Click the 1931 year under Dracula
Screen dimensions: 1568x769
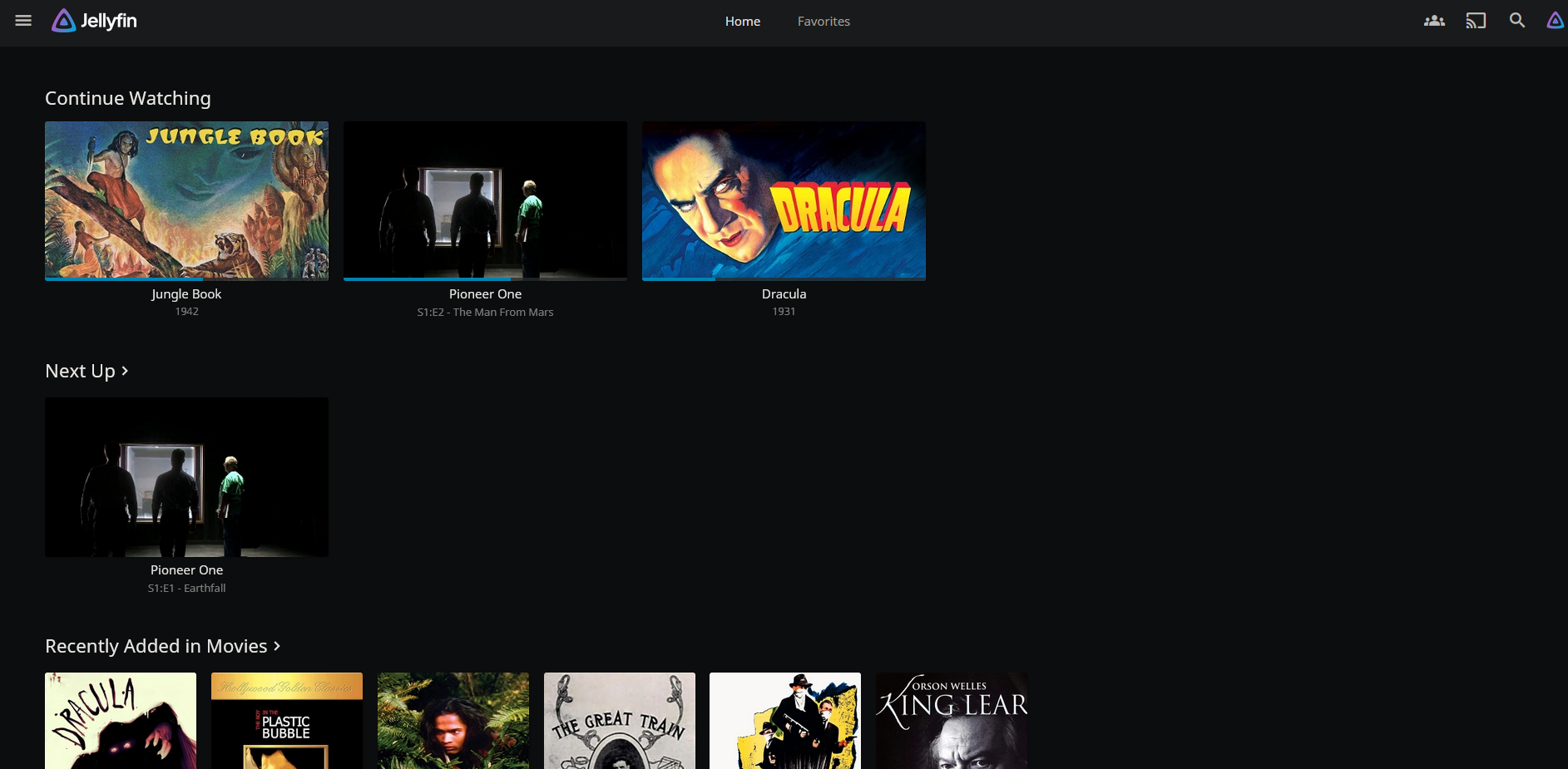784,312
